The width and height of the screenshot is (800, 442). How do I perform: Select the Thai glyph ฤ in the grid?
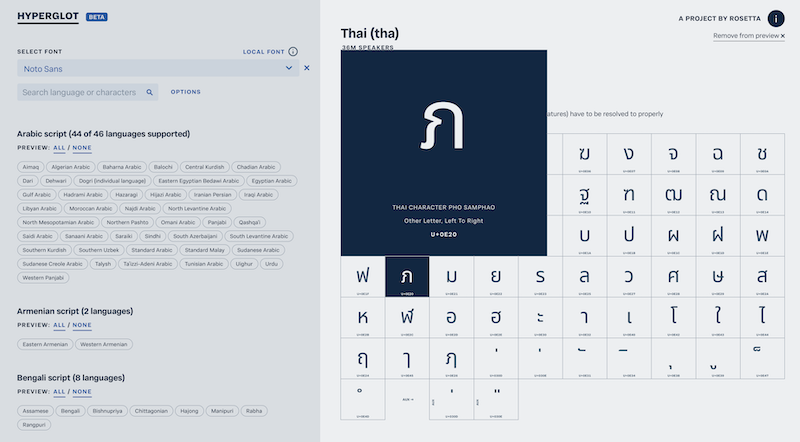pyautogui.click(x=363, y=358)
